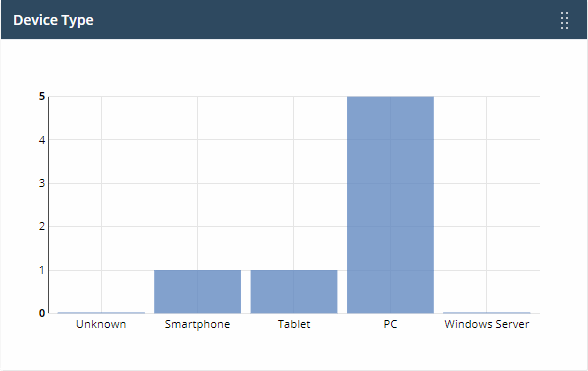588x371 pixels.
Task: Click the dark blue widget header bar
Action: 294,20
